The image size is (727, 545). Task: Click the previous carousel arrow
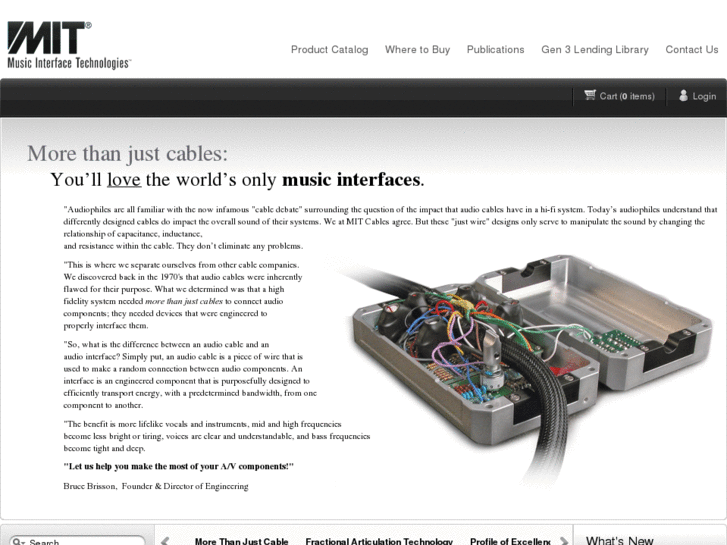(x=165, y=541)
